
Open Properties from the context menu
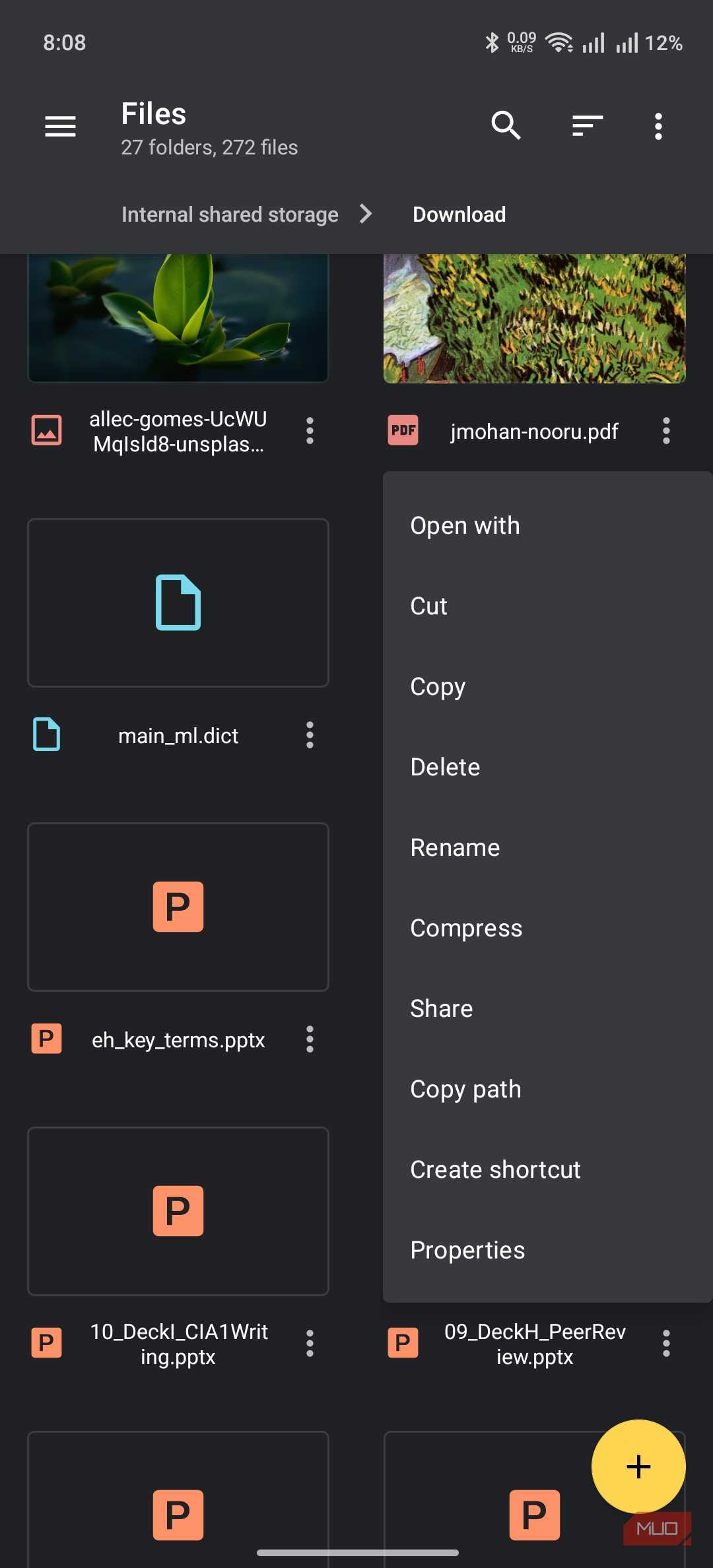click(x=547, y=1251)
